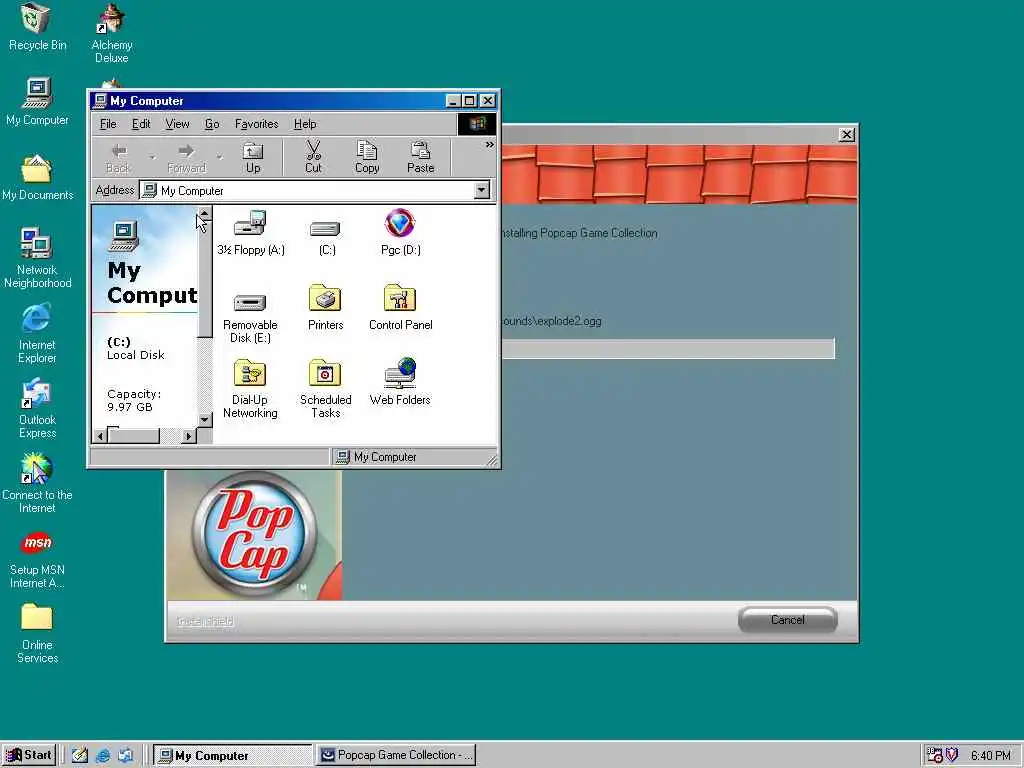Open the Back button history dropdown arrow
1024x768 pixels.
pyautogui.click(x=152, y=157)
